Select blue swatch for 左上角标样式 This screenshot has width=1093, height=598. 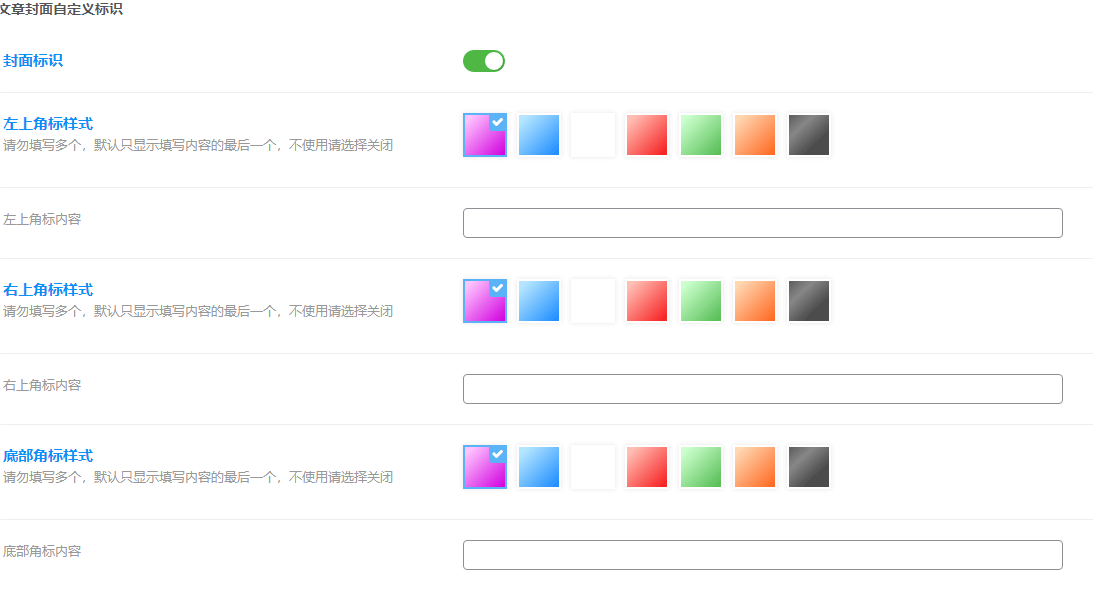pyautogui.click(x=539, y=135)
